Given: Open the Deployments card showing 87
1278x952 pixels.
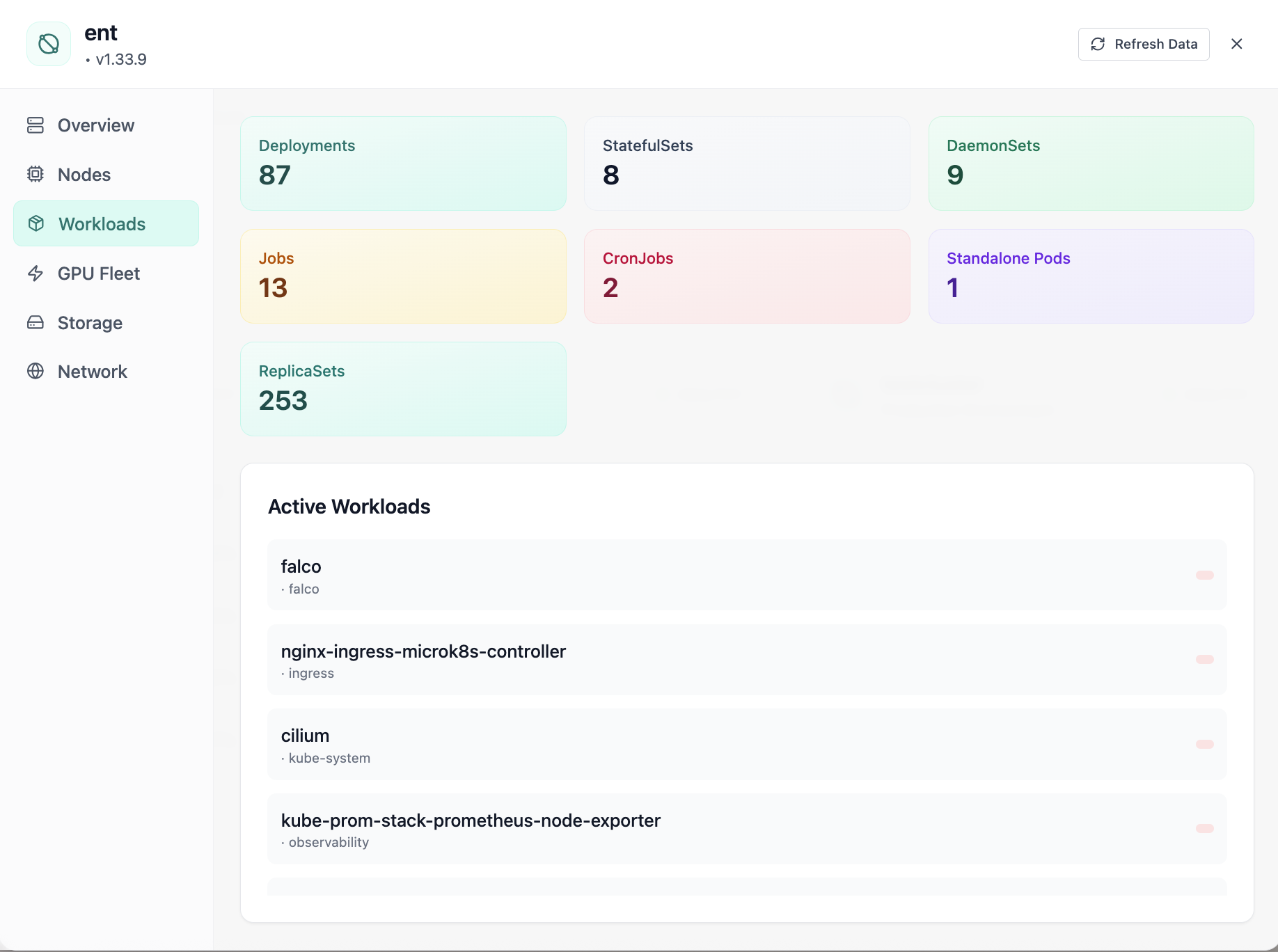Looking at the screenshot, I should click(403, 164).
